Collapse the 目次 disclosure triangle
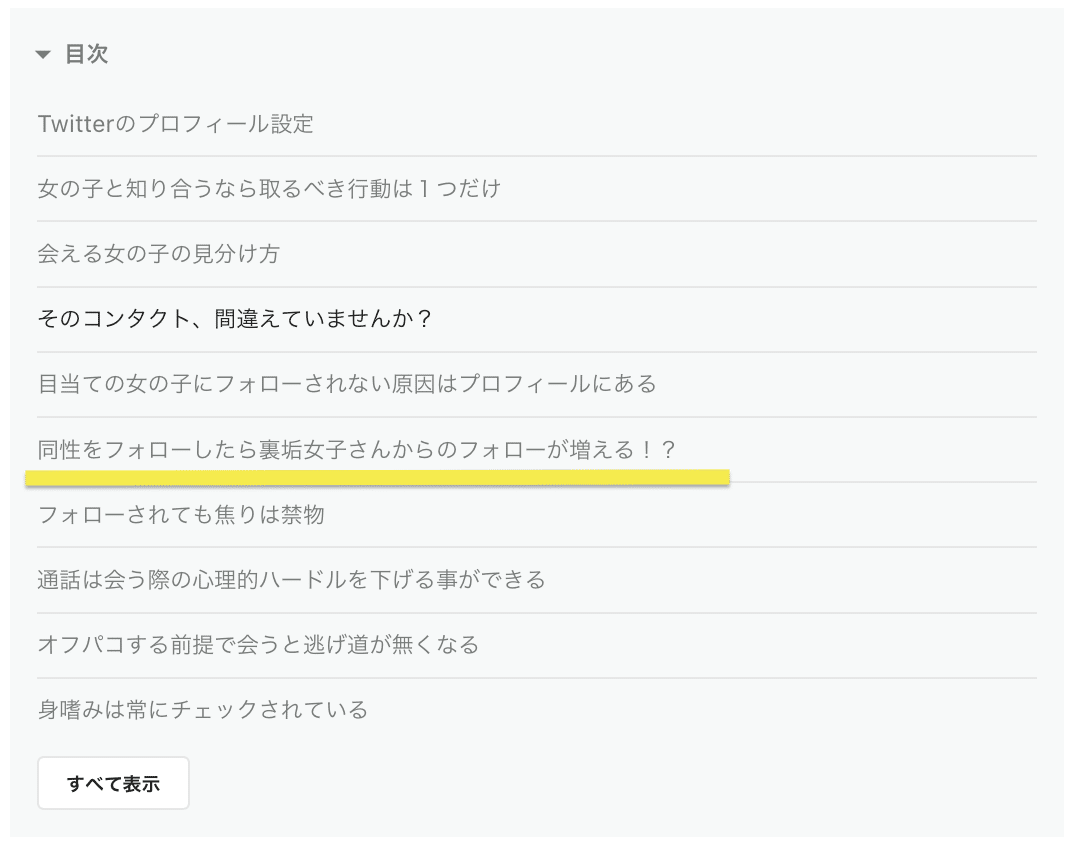The width and height of the screenshot is (1070, 846). [x=43, y=55]
